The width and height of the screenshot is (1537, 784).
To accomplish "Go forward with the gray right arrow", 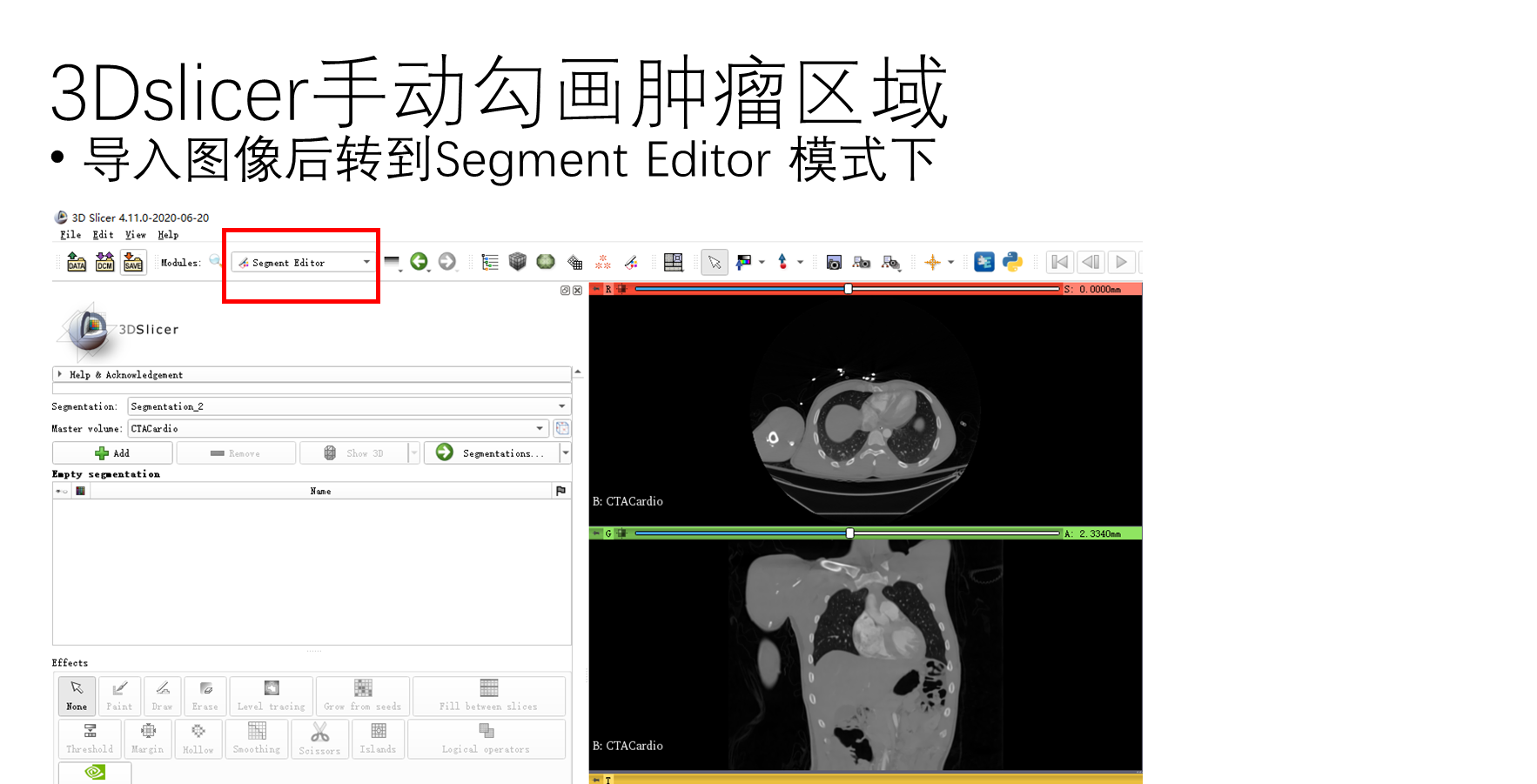I will tap(447, 262).
